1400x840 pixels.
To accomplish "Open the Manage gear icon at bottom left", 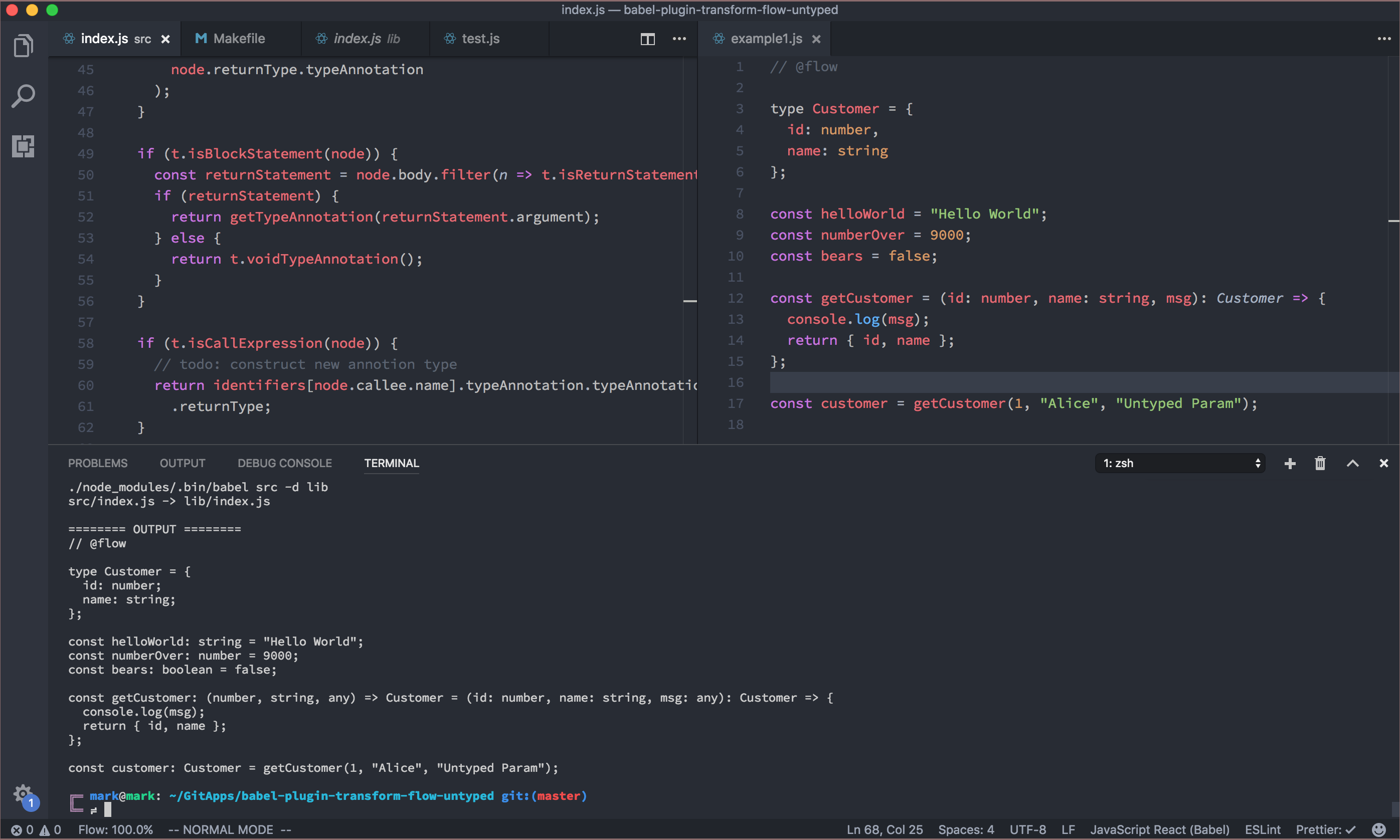I will [x=23, y=793].
